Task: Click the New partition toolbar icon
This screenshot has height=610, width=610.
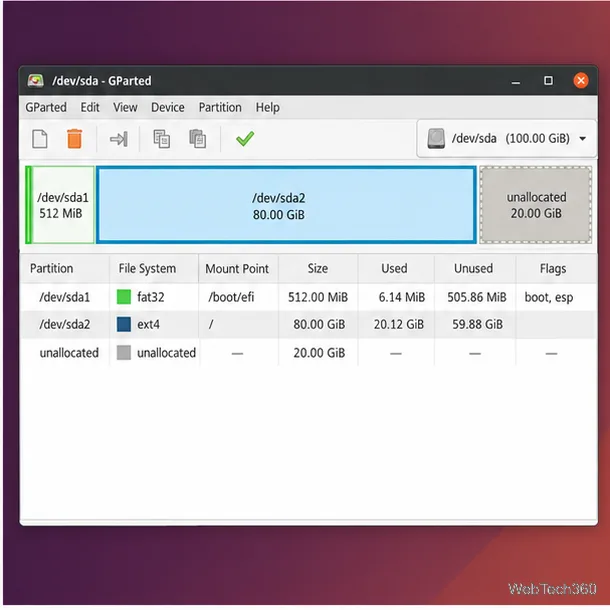Action: [40, 139]
